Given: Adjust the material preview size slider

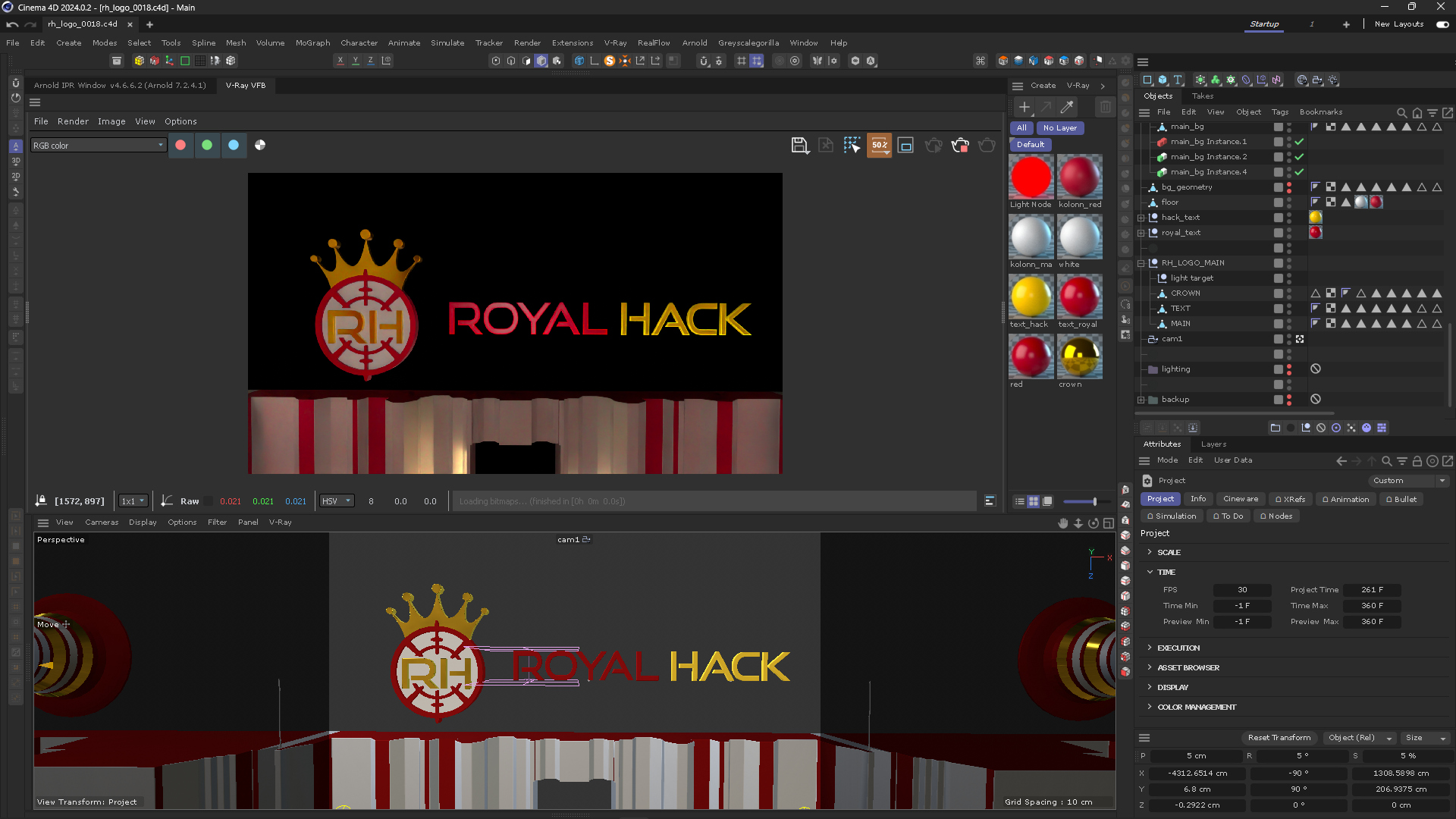Looking at the screenshot, I should point(1094,501).
